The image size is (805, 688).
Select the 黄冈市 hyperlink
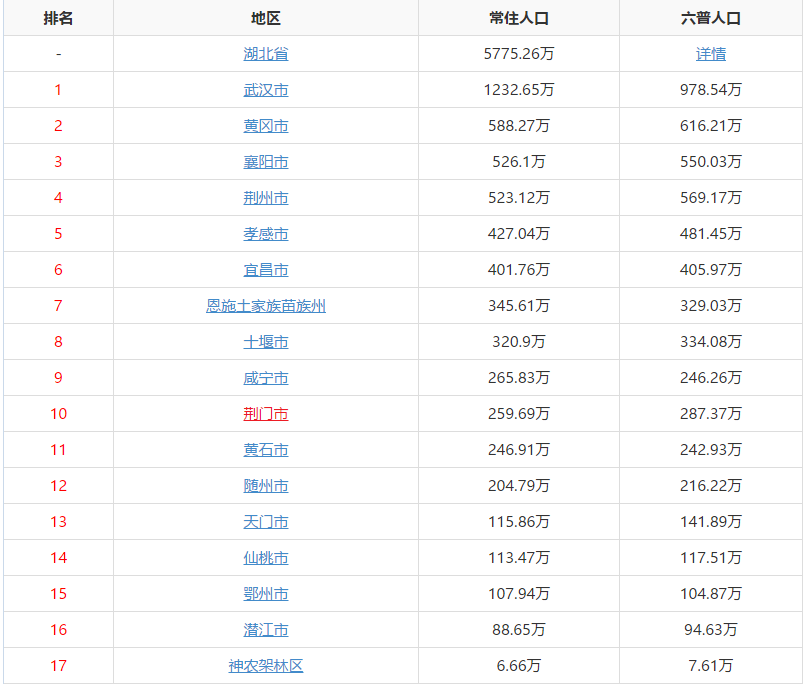click(264, 125)
